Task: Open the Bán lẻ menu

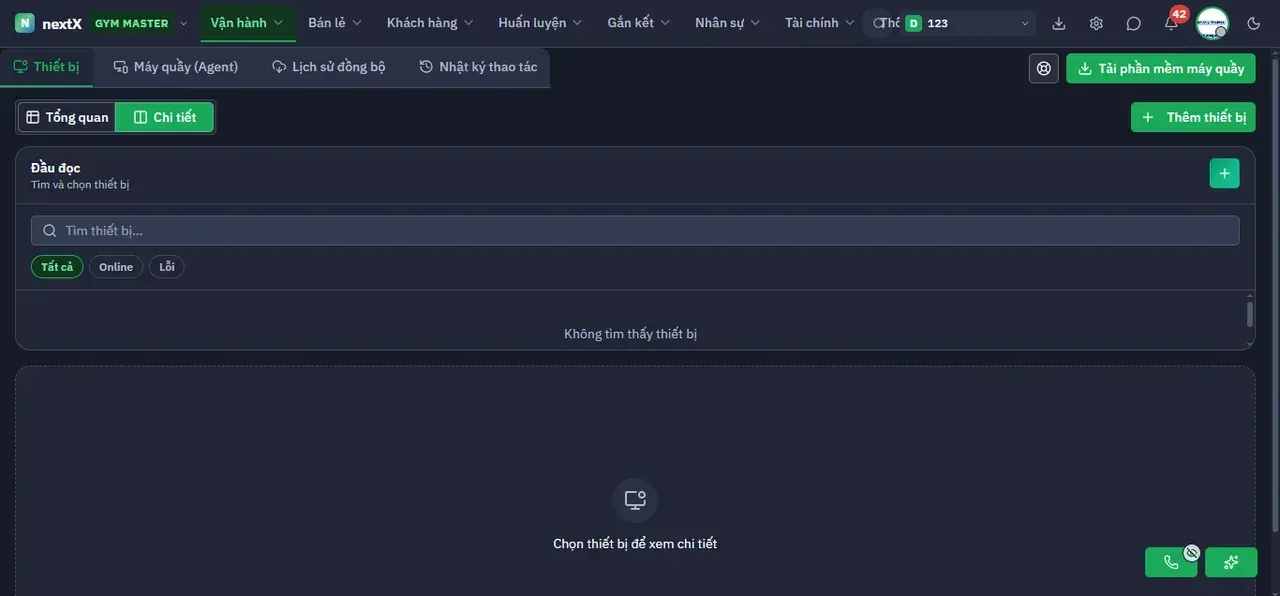Action: tap(335, 23)
